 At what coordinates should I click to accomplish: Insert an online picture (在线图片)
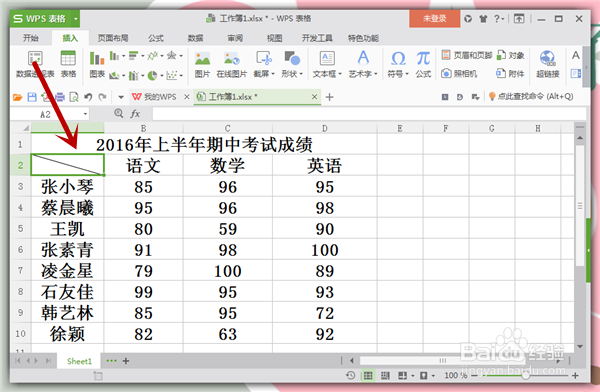(x=232, y=64)
